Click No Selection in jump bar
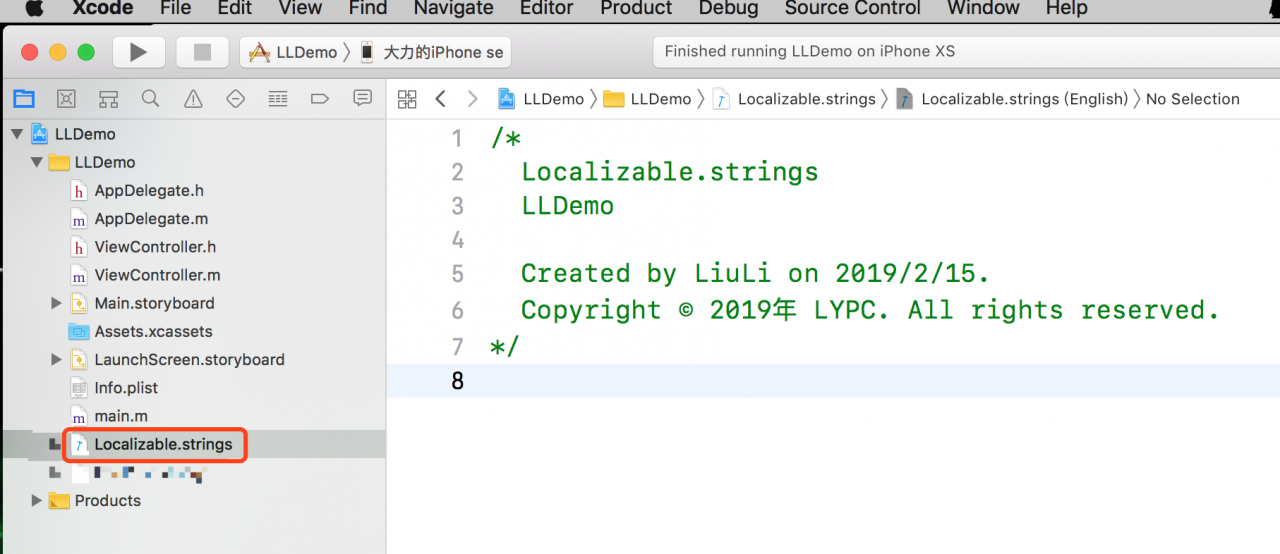This screenshot has height=554, width=1280. [x=1193, y=98]
